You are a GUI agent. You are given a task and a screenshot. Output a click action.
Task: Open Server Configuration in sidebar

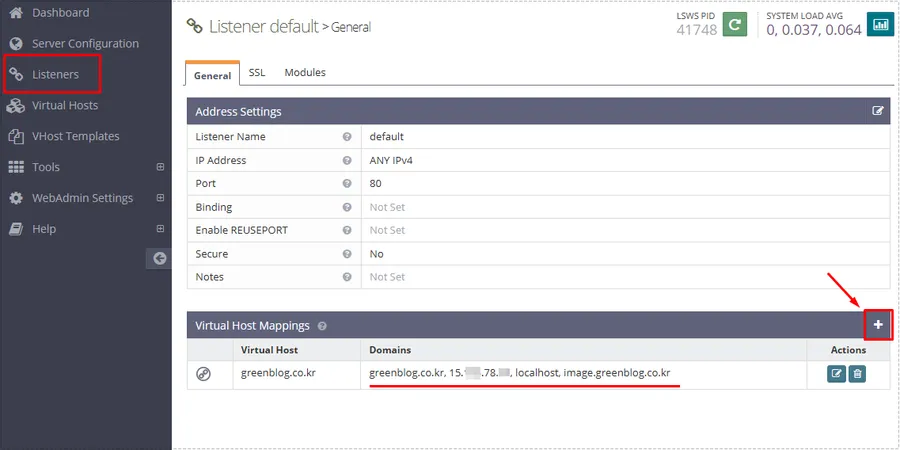tap(85, 44)
